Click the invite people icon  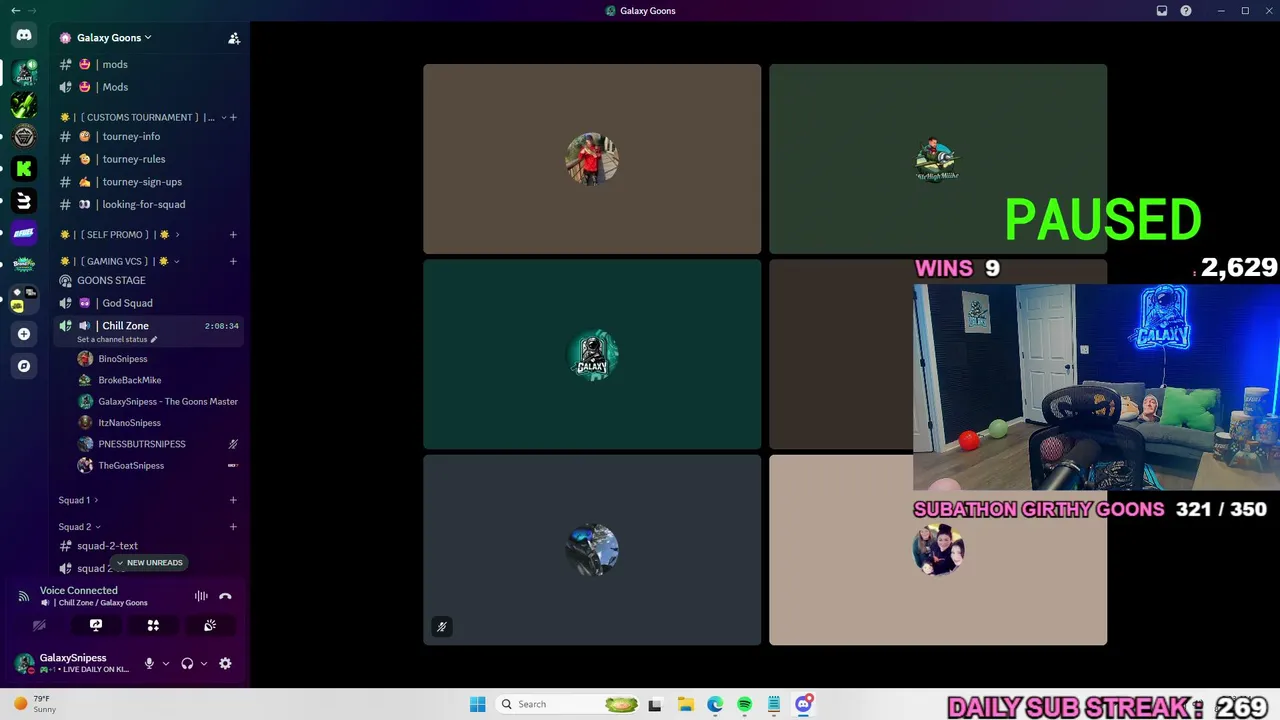[x=234, y=38]
